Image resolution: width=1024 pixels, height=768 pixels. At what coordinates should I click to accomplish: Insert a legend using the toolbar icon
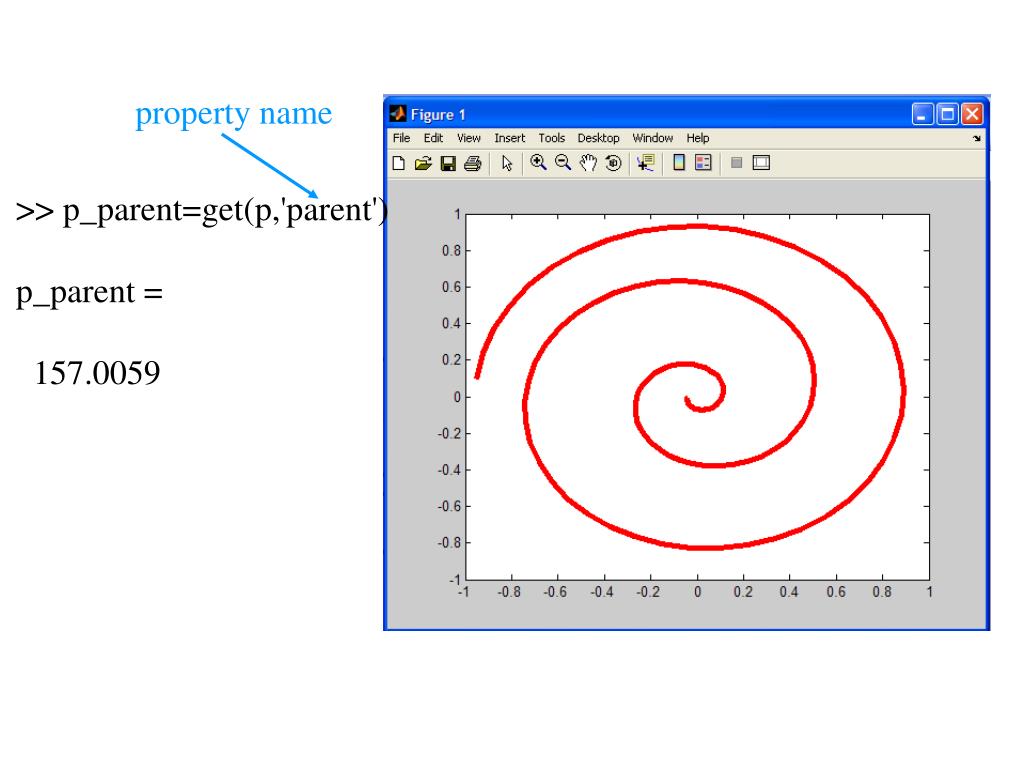point(703,163)
